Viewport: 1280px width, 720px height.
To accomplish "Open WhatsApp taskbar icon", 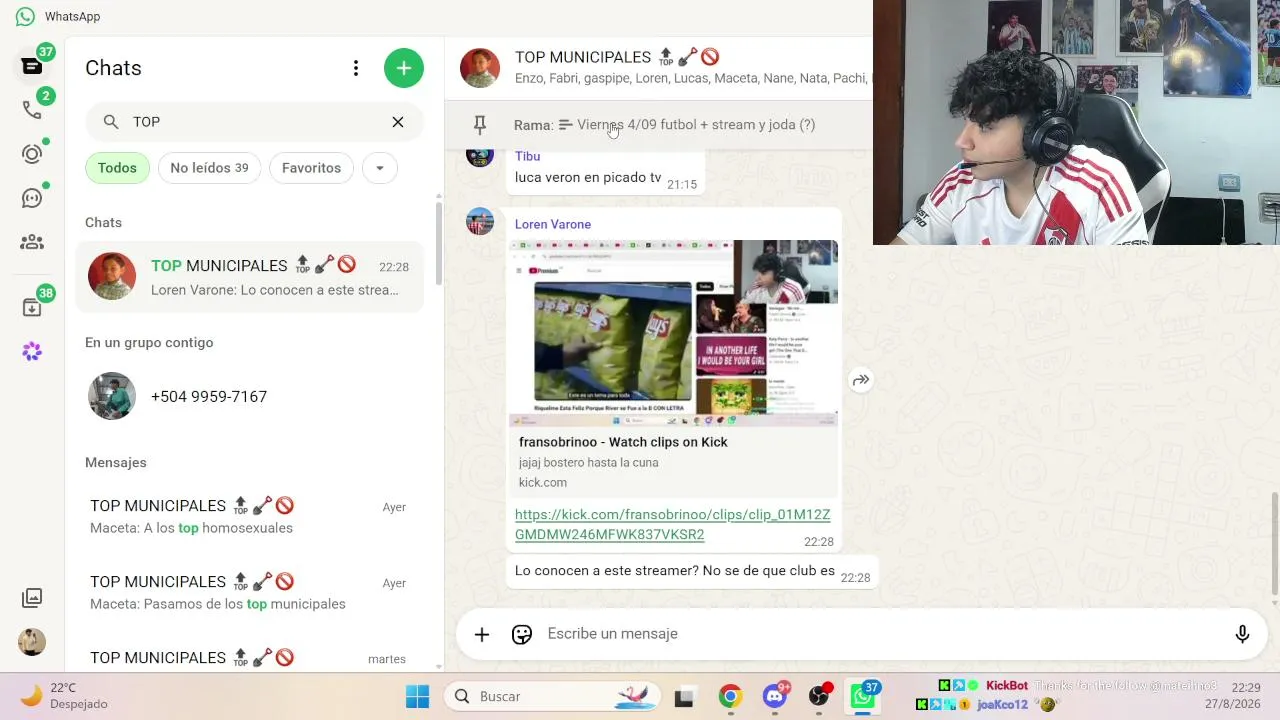I will [x=863, y=697].
